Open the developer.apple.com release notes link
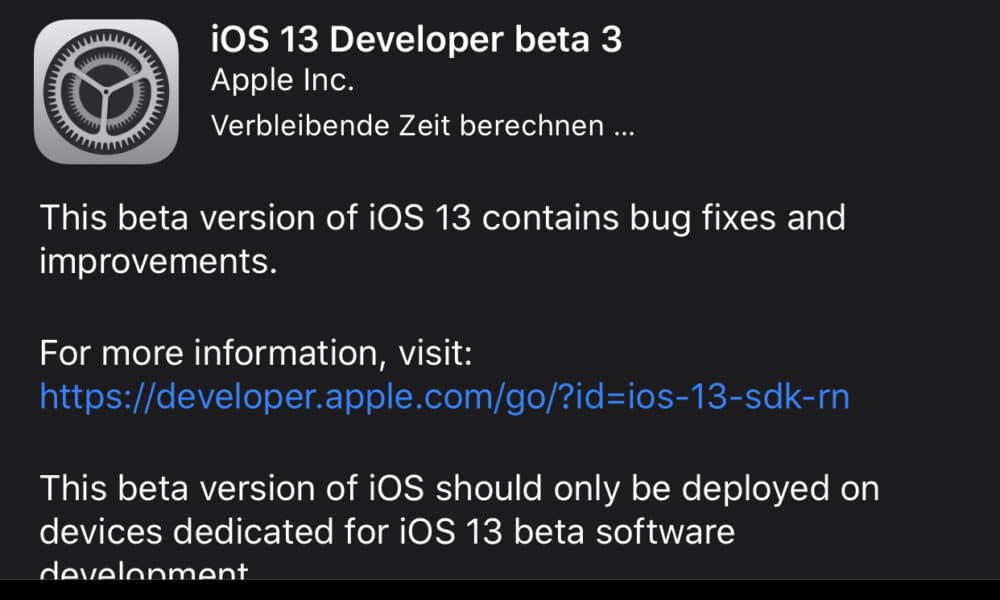The height and width of the screenshot is (600, 1000). (445, 397)
